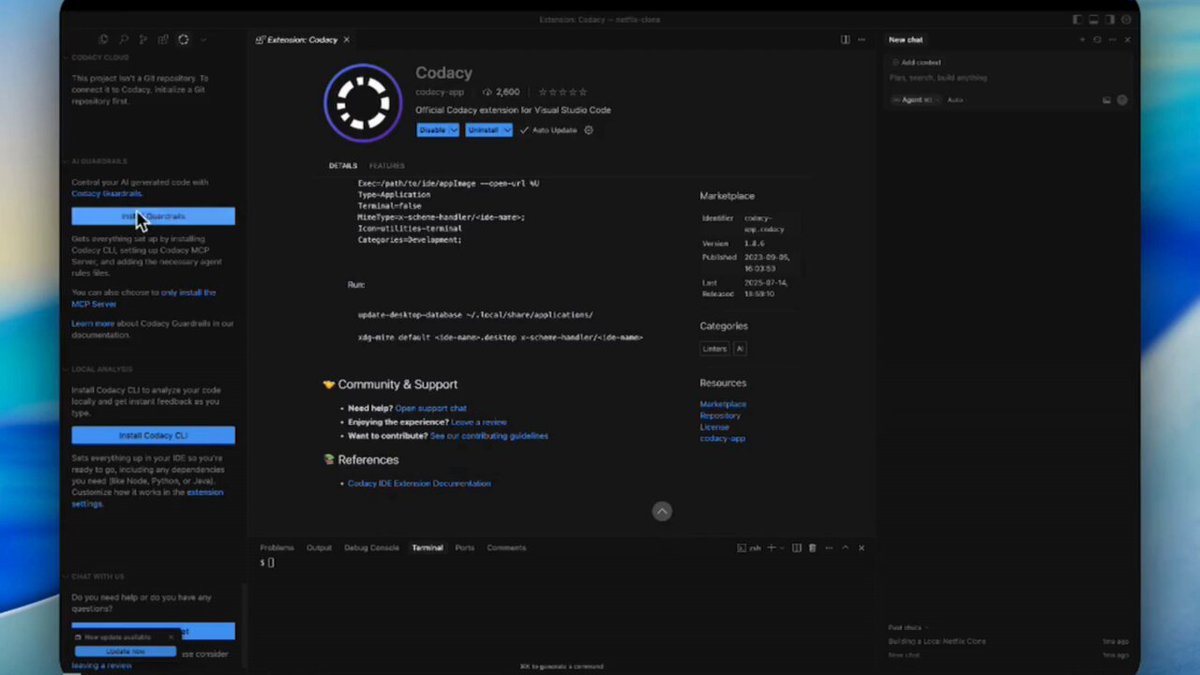Viewport: 1200px width, 675px height.
Task: Switch to the FEATURES tab
Action: (x=387, y=166)
